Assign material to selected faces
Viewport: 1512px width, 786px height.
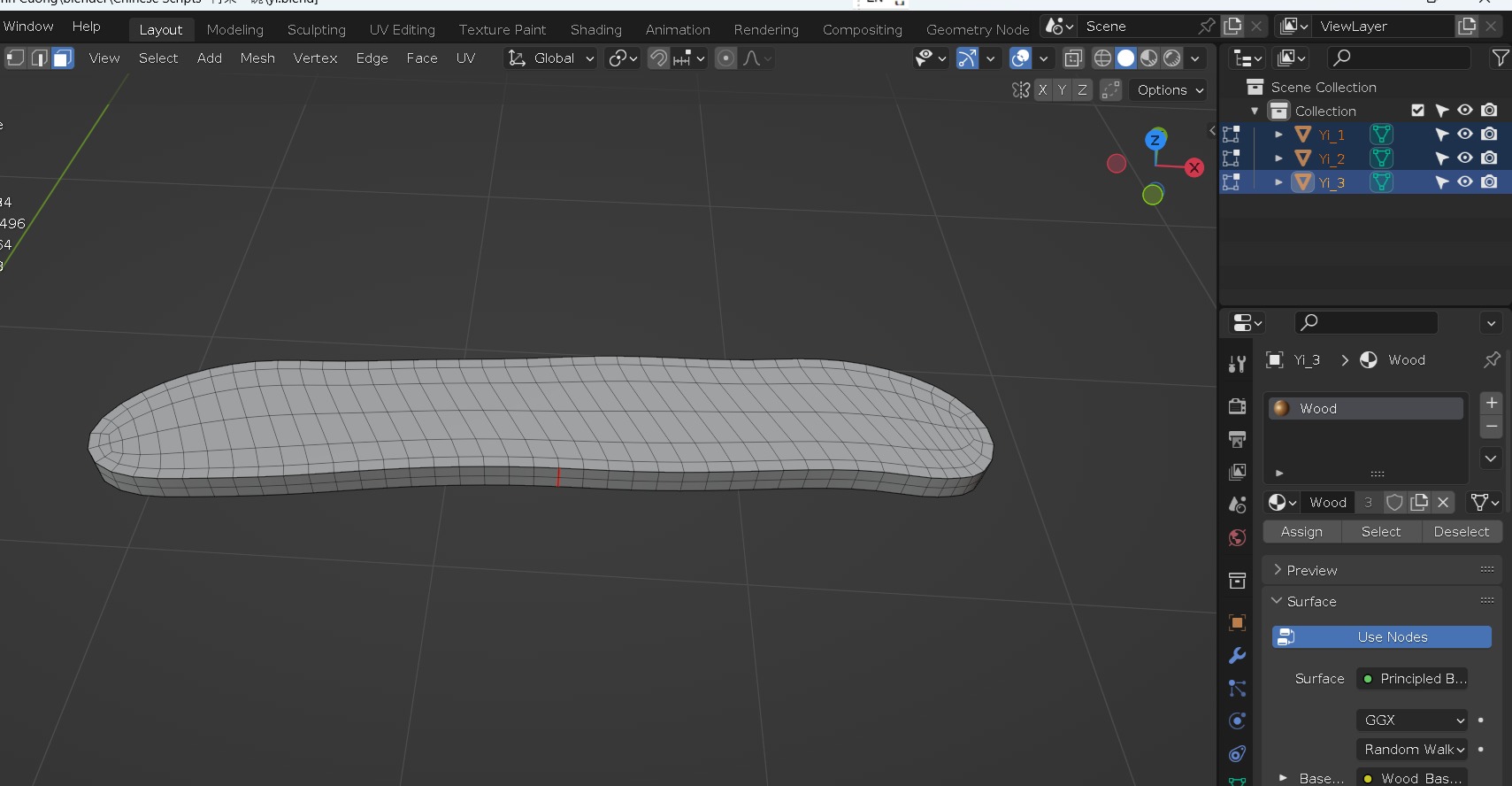click(x=1301, y=532)
